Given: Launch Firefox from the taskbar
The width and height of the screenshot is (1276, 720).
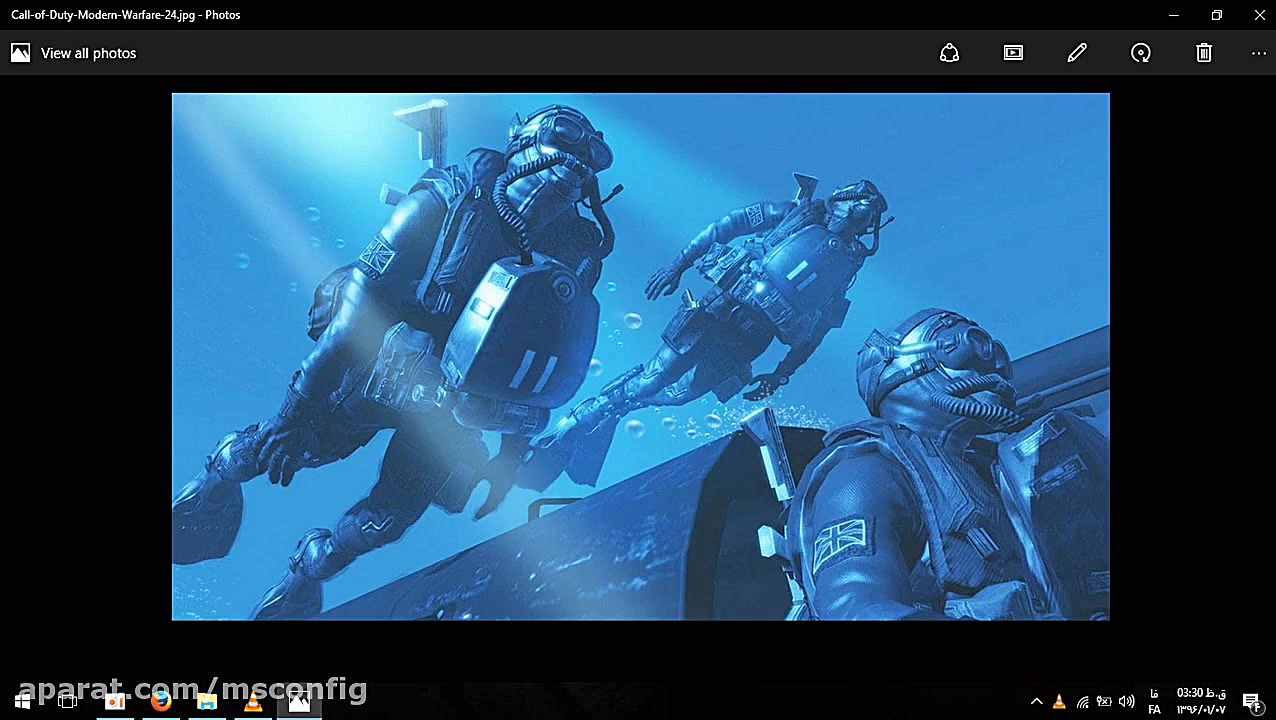Looking at the screenshot, I should coord(160,701).
